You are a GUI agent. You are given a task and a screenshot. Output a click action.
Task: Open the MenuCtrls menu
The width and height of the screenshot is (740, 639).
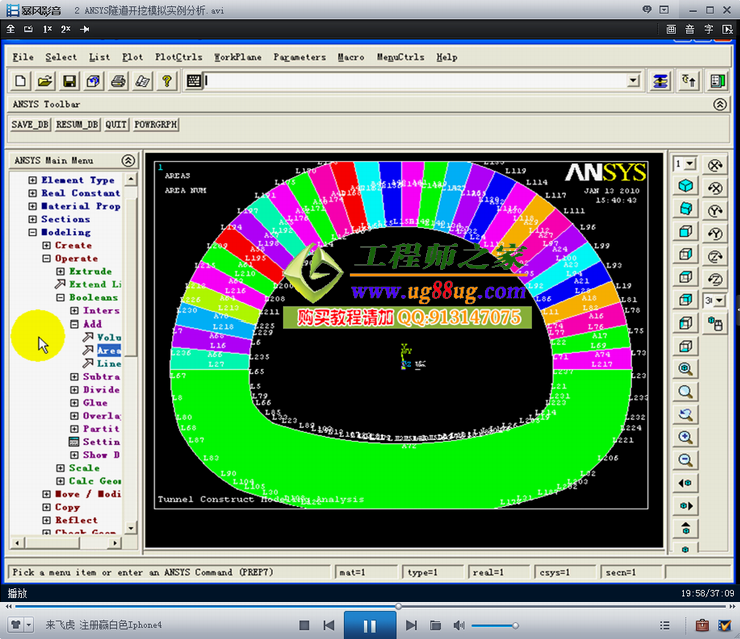click(400, 57)
